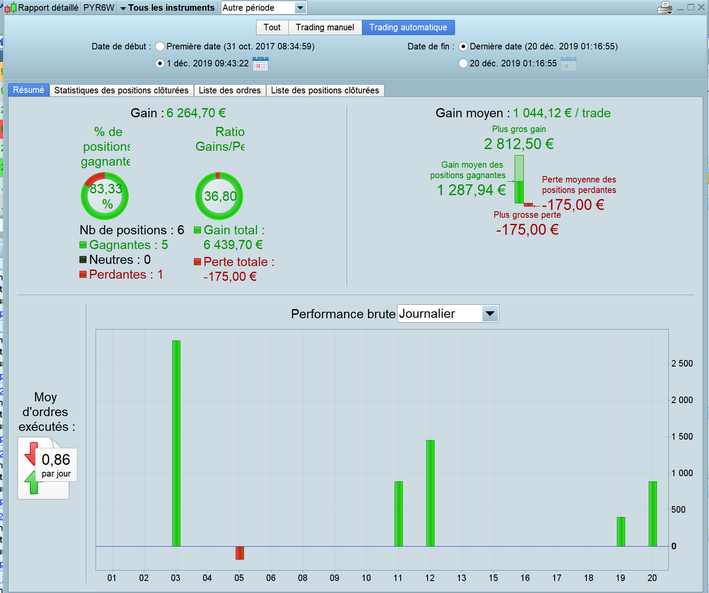The width and height of the screenshot is (709, 593).
Task: Click the print icon in title bar
Action: click(x=665, y=8)
